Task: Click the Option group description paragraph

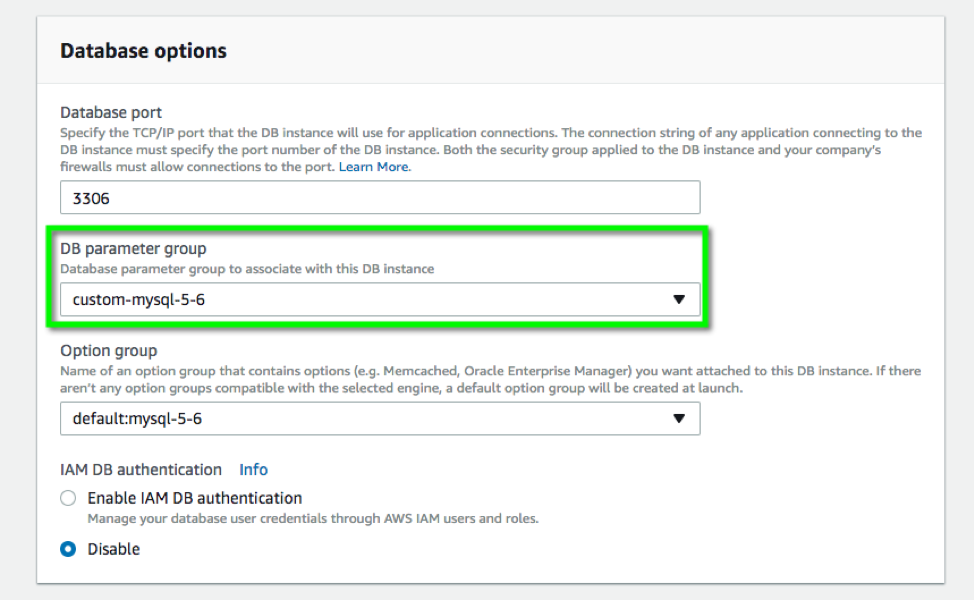Action: point(490,379)
